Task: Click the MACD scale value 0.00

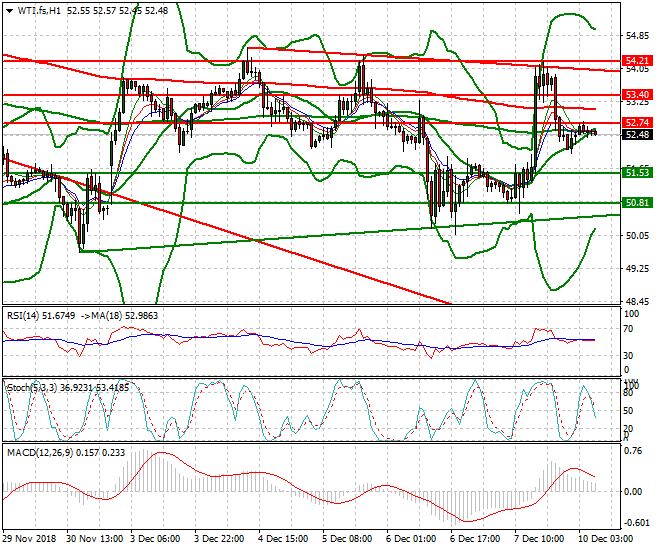Action: point(633,492)
